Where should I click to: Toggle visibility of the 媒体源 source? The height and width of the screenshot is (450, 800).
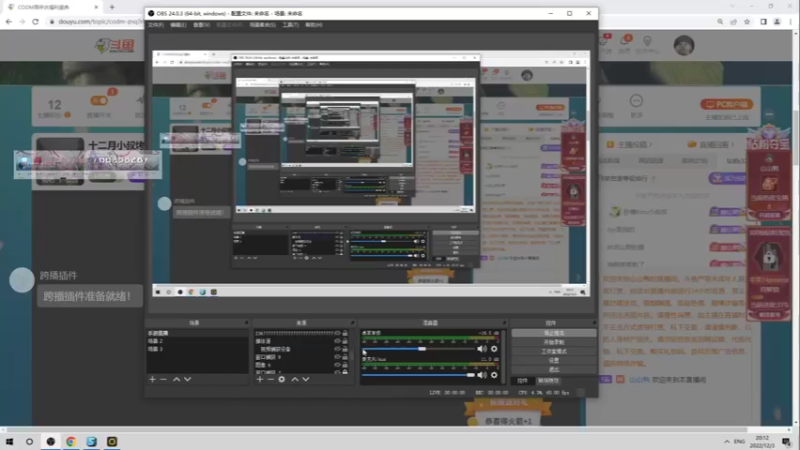(x=337, y=341)
